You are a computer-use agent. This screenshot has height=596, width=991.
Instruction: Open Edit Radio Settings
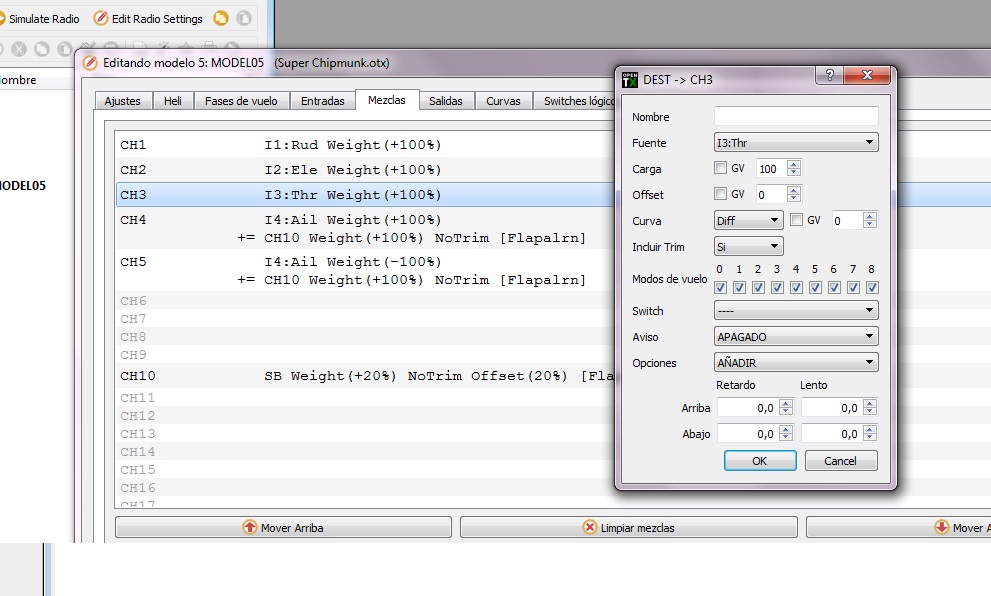pos(148,19)
